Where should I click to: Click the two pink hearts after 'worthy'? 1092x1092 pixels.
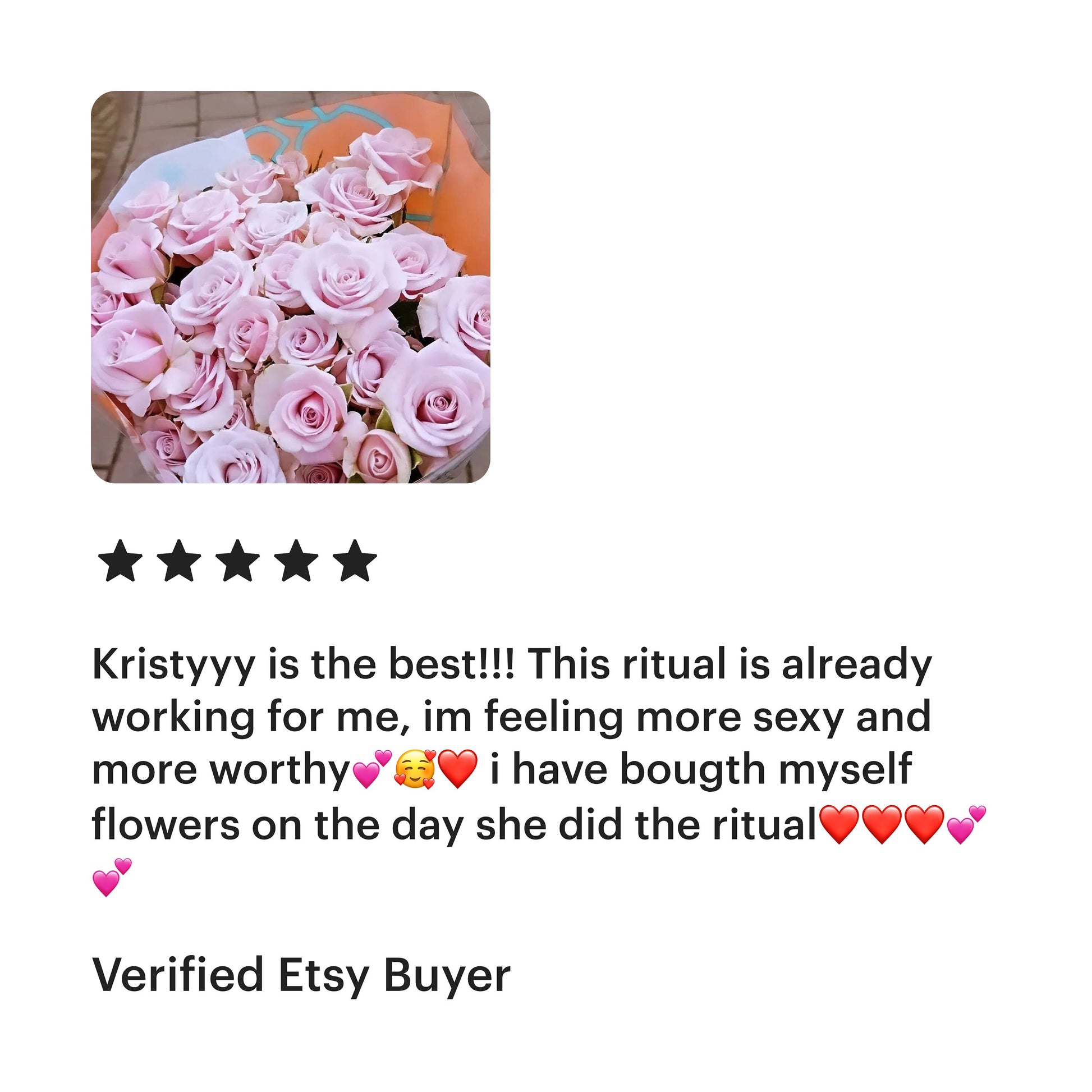pos(371,769)
